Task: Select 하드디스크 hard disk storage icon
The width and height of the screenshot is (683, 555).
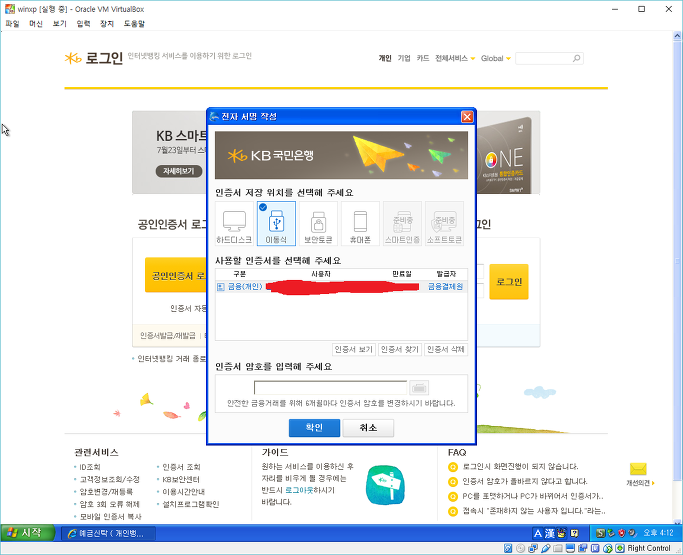Action: point(234,223)
